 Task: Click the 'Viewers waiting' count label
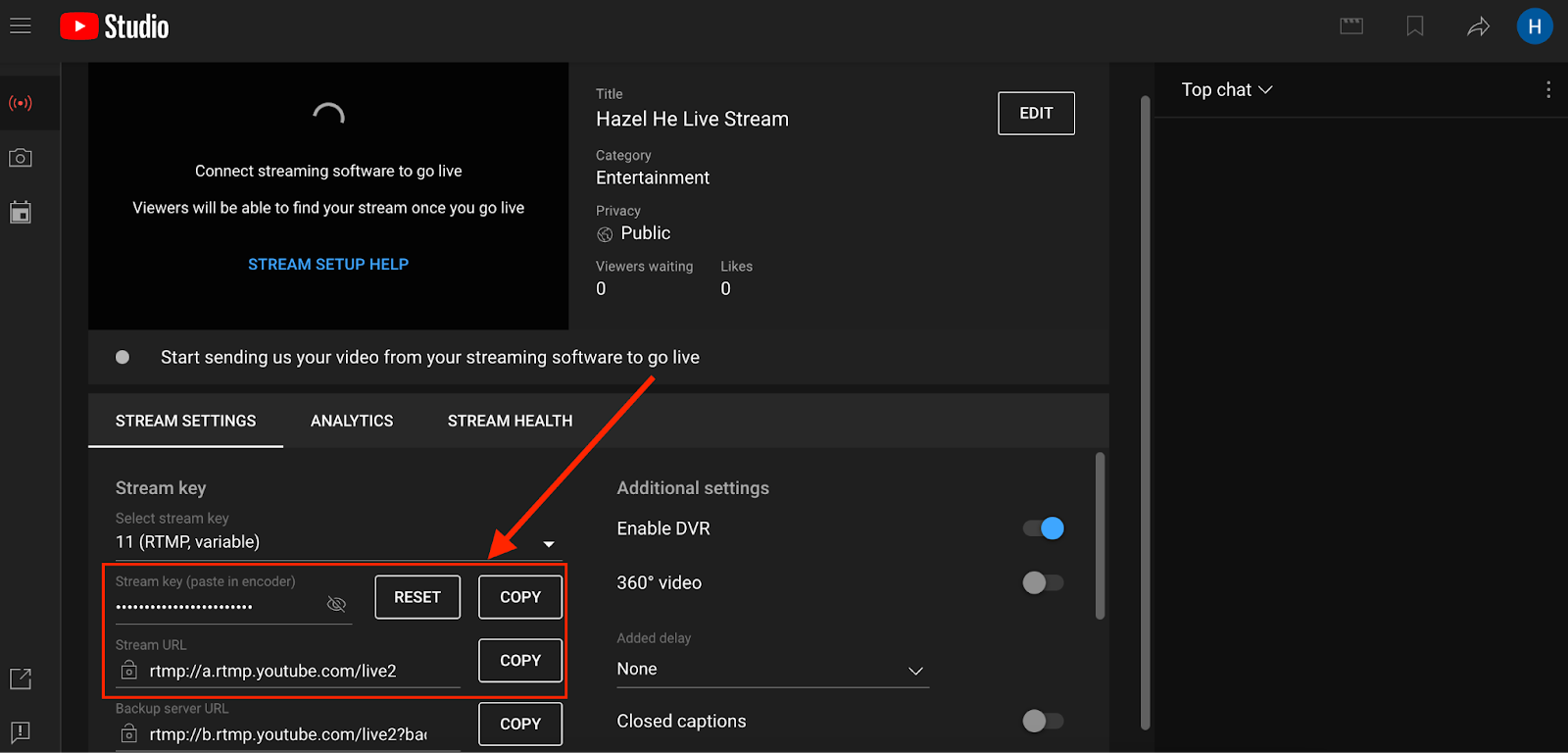coord(644,267)
